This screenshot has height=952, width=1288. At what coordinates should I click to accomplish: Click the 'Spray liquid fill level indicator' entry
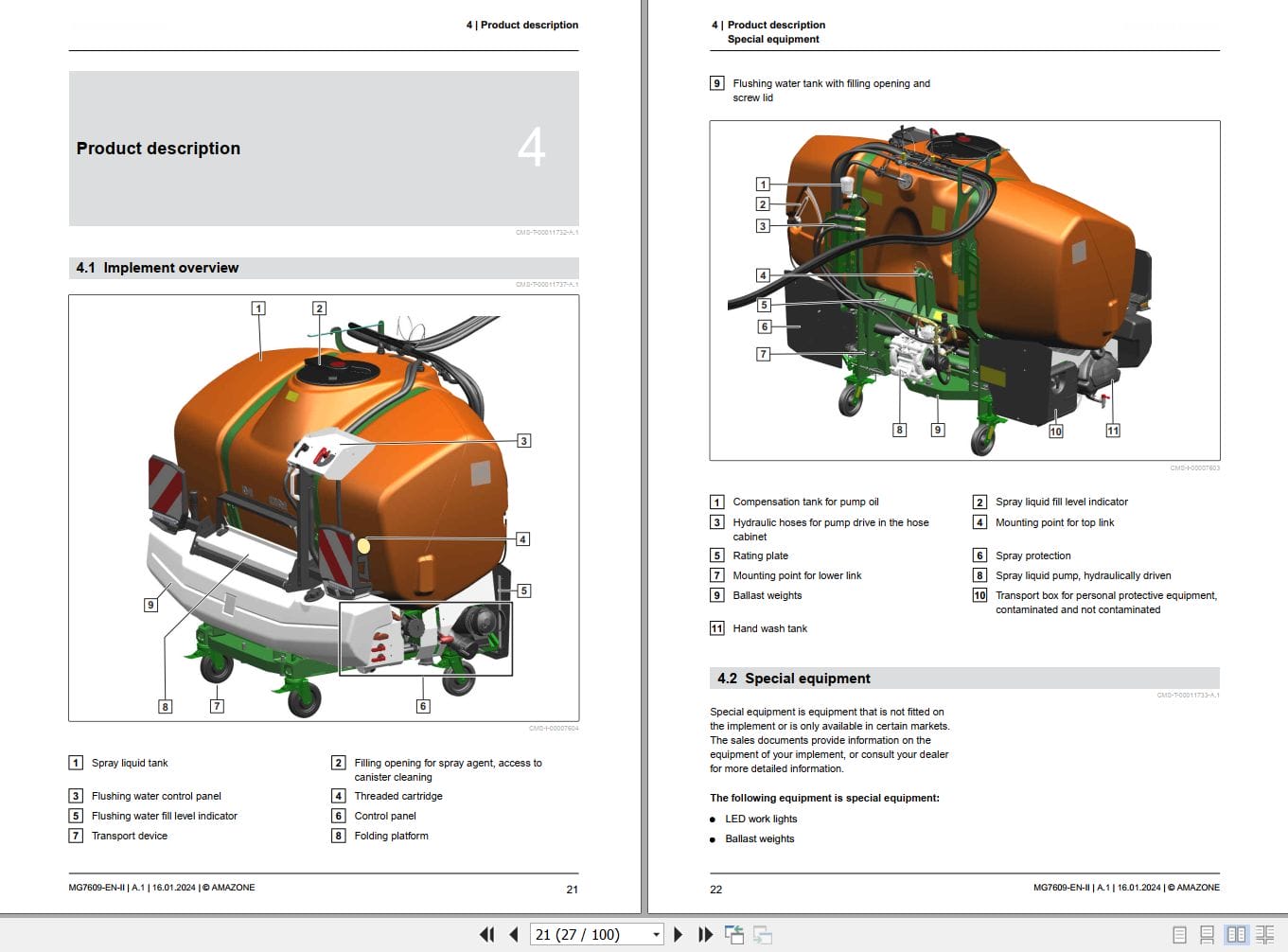(x=1062, y=502)
